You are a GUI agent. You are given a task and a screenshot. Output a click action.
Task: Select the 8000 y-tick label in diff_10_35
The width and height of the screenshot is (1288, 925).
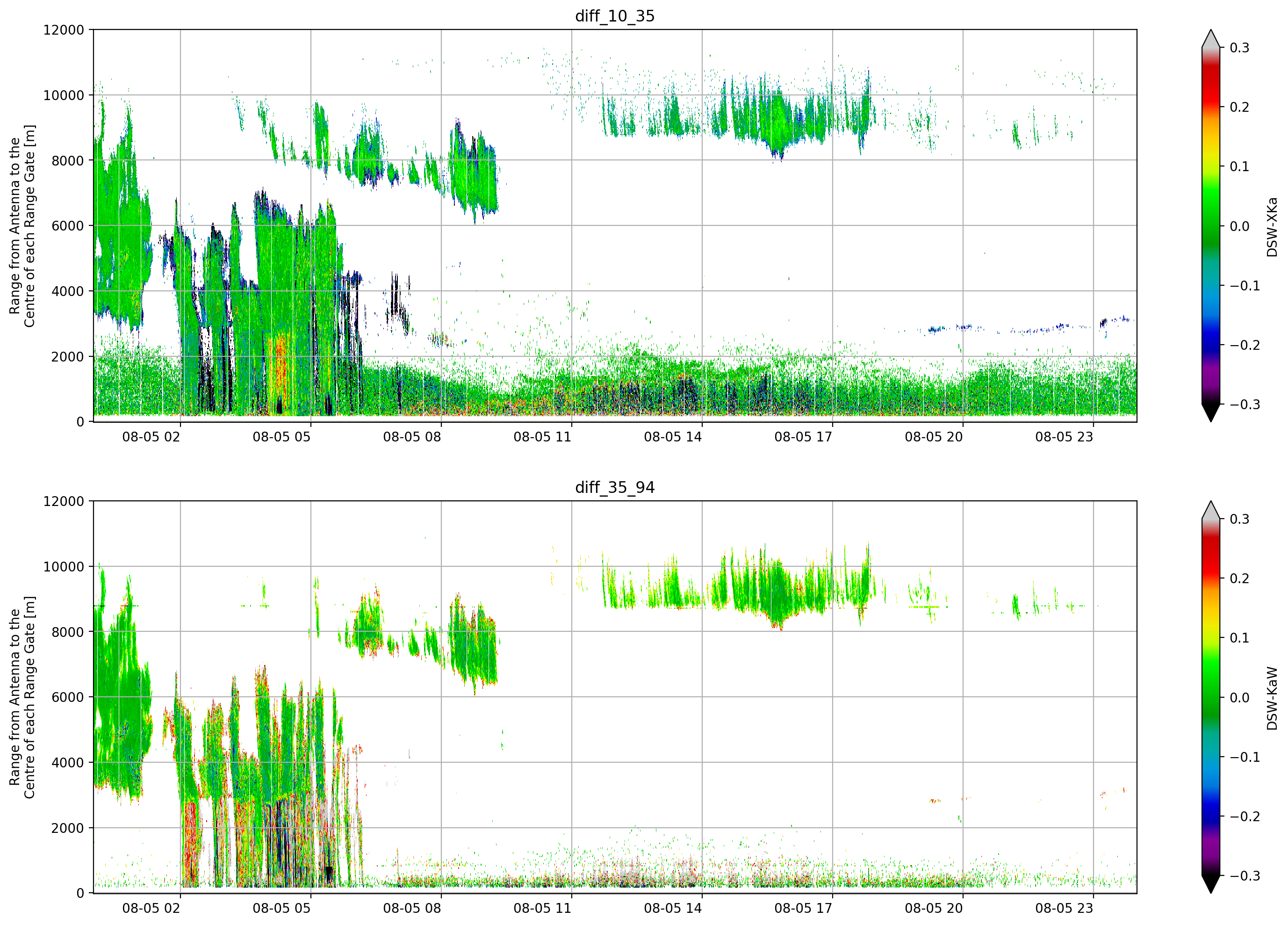68,160
